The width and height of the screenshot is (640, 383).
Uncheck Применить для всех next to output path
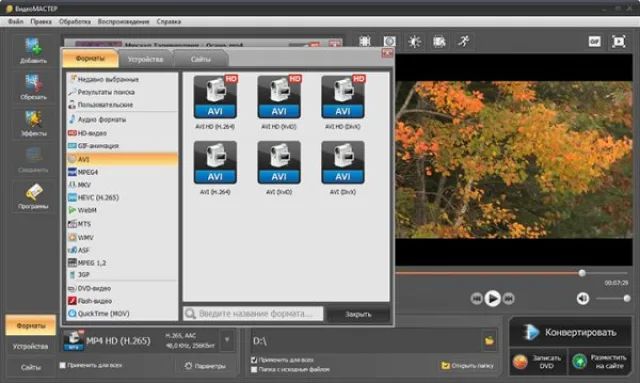(254, 360)
